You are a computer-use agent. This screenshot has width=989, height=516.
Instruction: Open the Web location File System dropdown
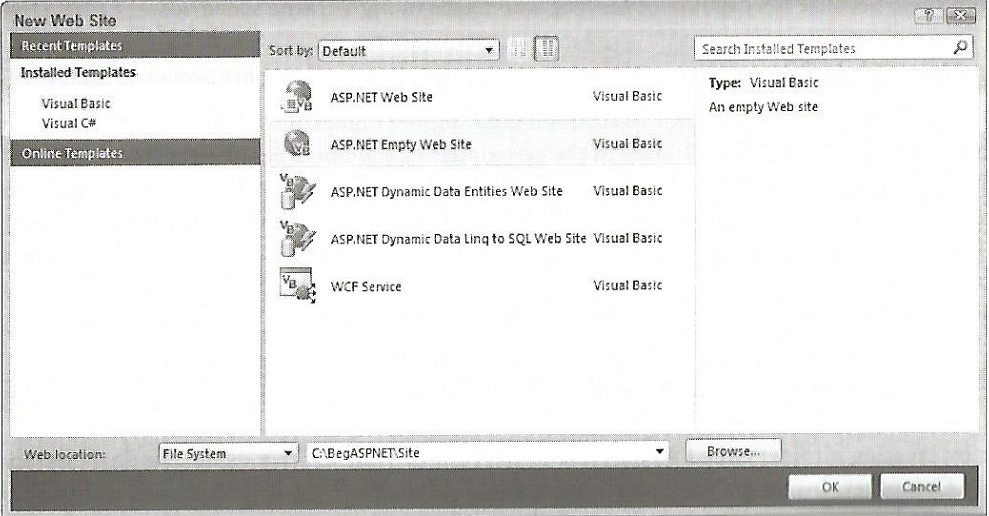click(x=227, y=453)
